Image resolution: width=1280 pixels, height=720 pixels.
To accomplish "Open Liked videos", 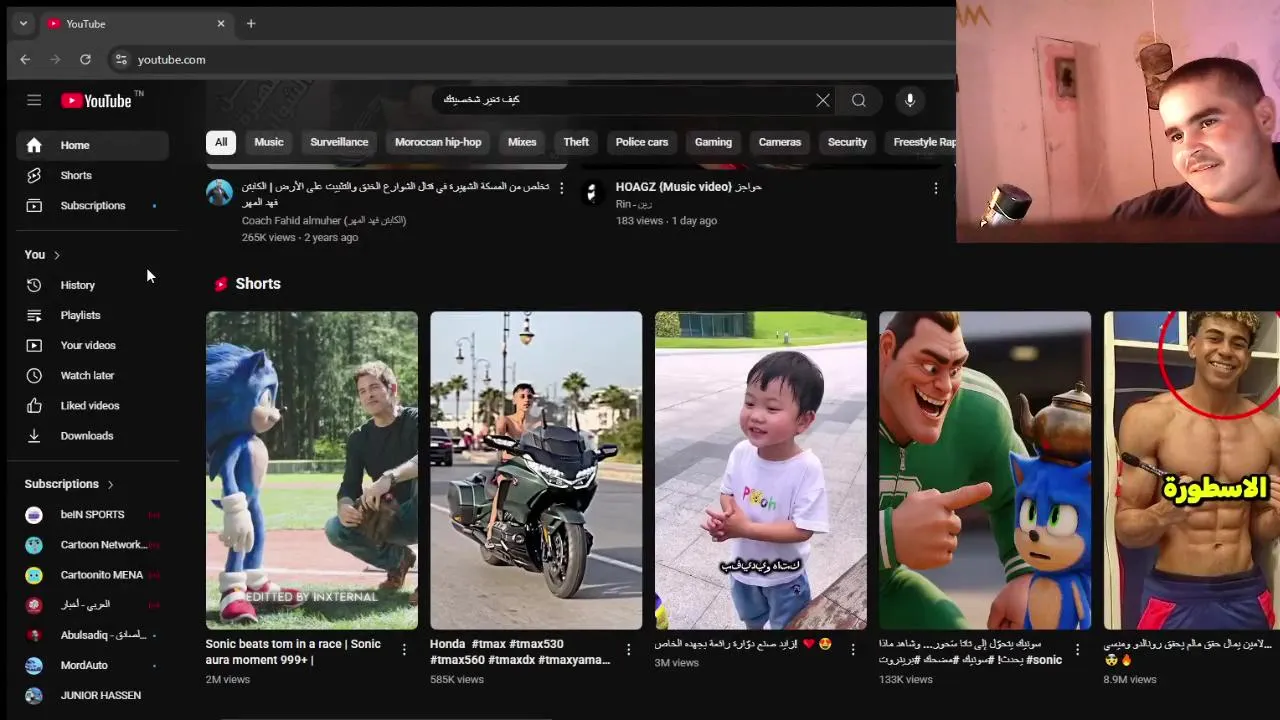I will 92,405.
